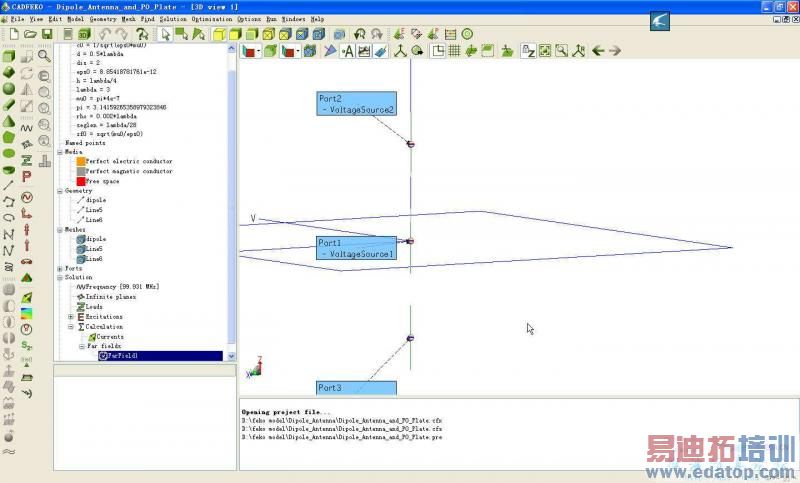Create a cone from left toolbar
Image resolution: width=800 pixels, height=483 pixels.
(x=9, y=121)
